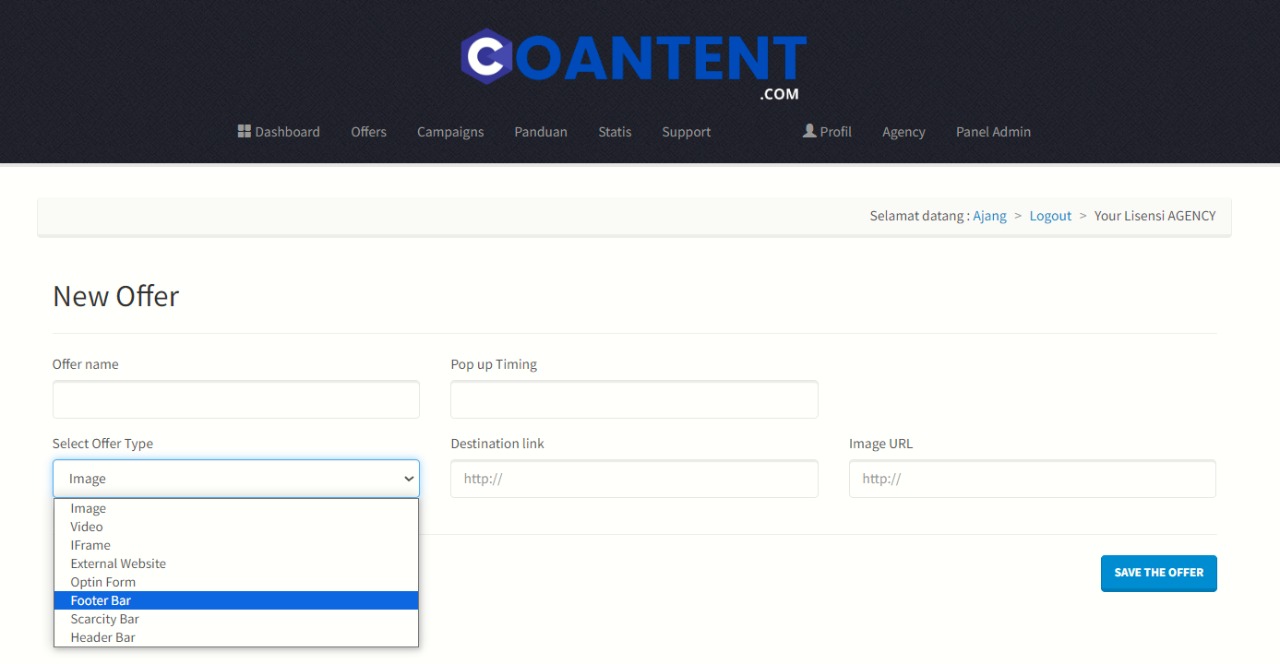Click the Logout link
This screenshot has height=664, width=1280.
coord(1050,216)
